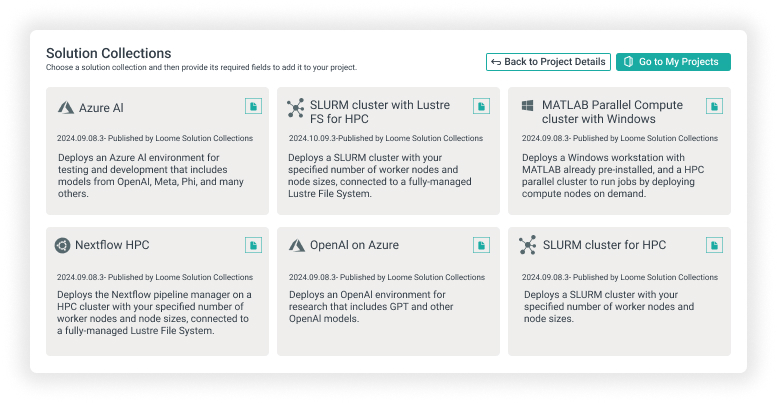Open document icon on SLURM Lustre card
This screenshot has width=777, height=403.
click(x=482, y=106)
